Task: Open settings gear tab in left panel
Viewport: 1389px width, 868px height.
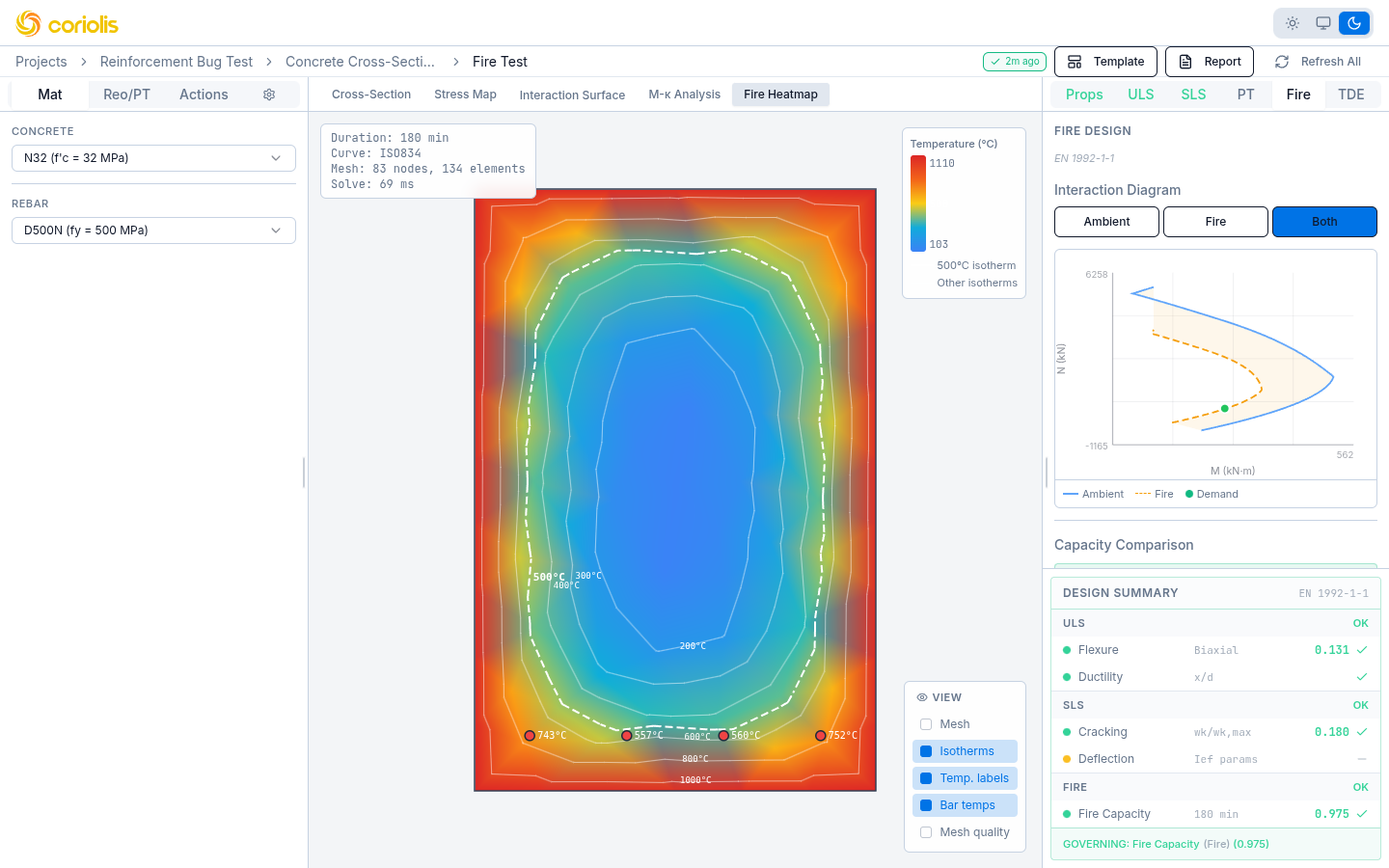Action: (x=269, y=95)
